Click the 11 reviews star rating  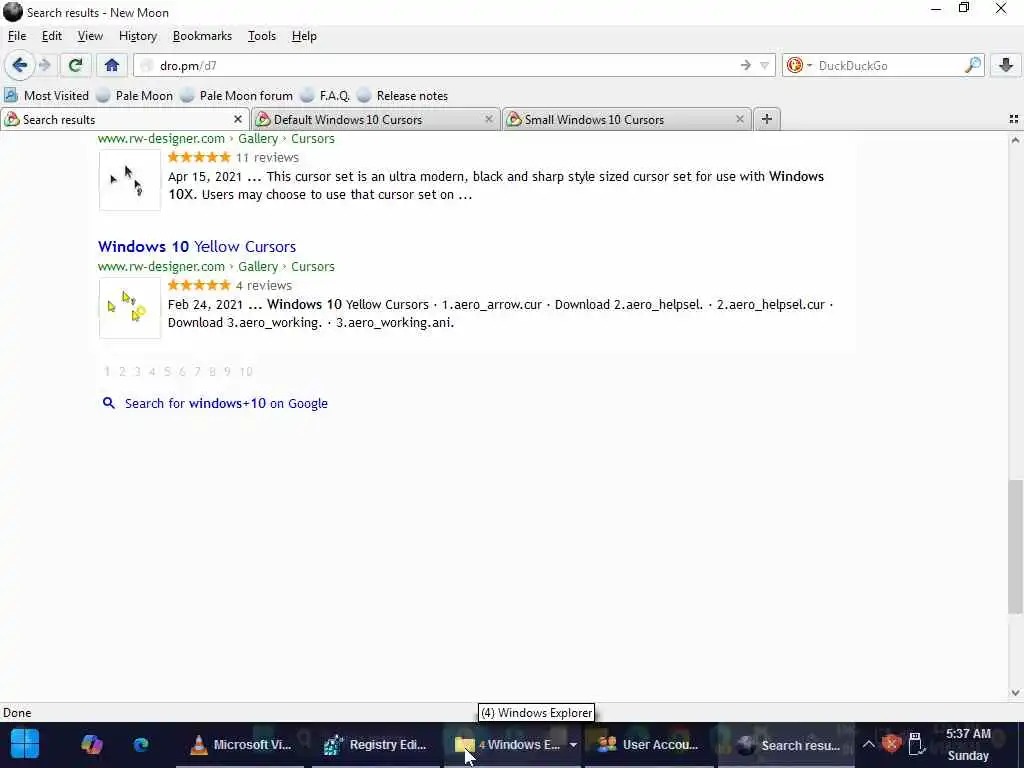[199, 157]
